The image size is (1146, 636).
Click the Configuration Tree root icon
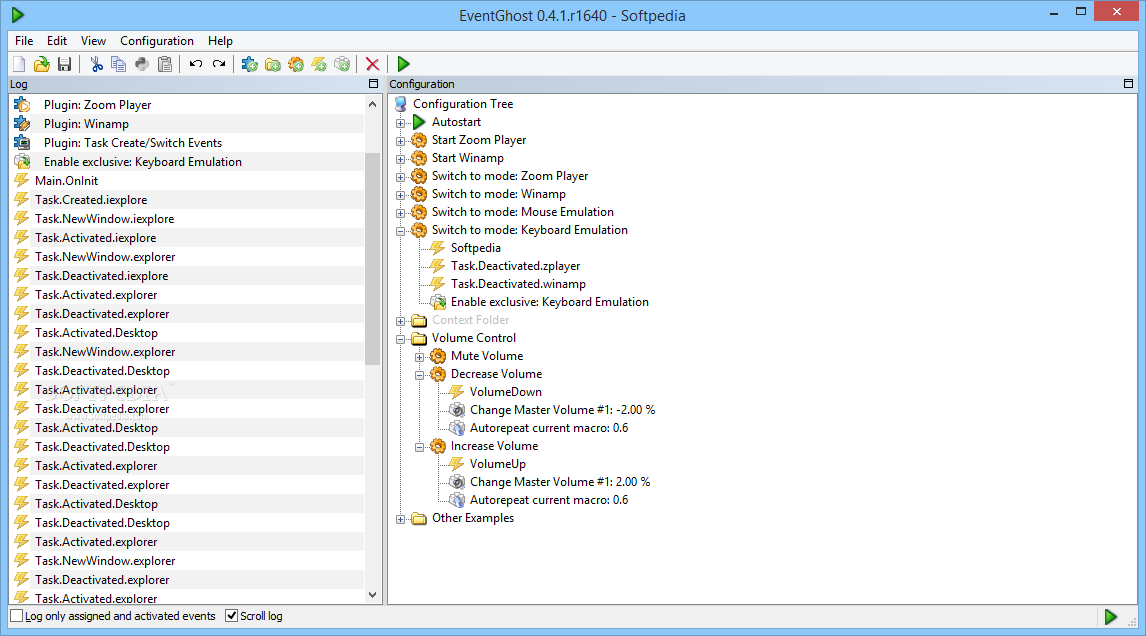(x=401, y=104)
